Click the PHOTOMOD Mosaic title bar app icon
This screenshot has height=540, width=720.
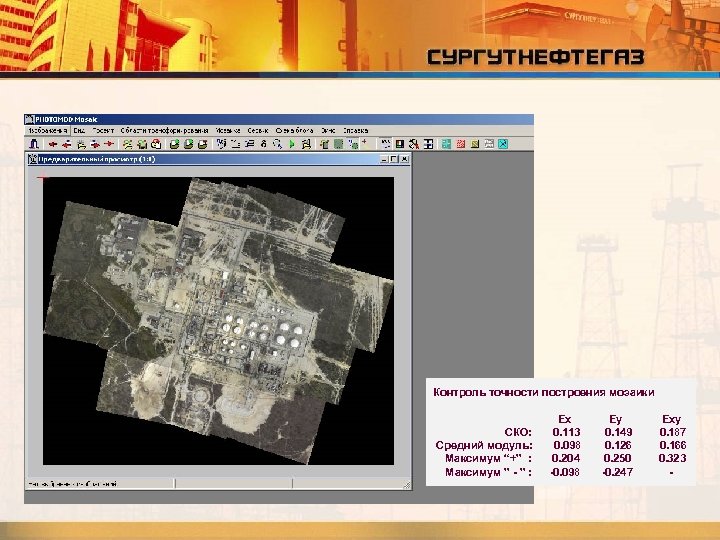[x=29, y=119]
